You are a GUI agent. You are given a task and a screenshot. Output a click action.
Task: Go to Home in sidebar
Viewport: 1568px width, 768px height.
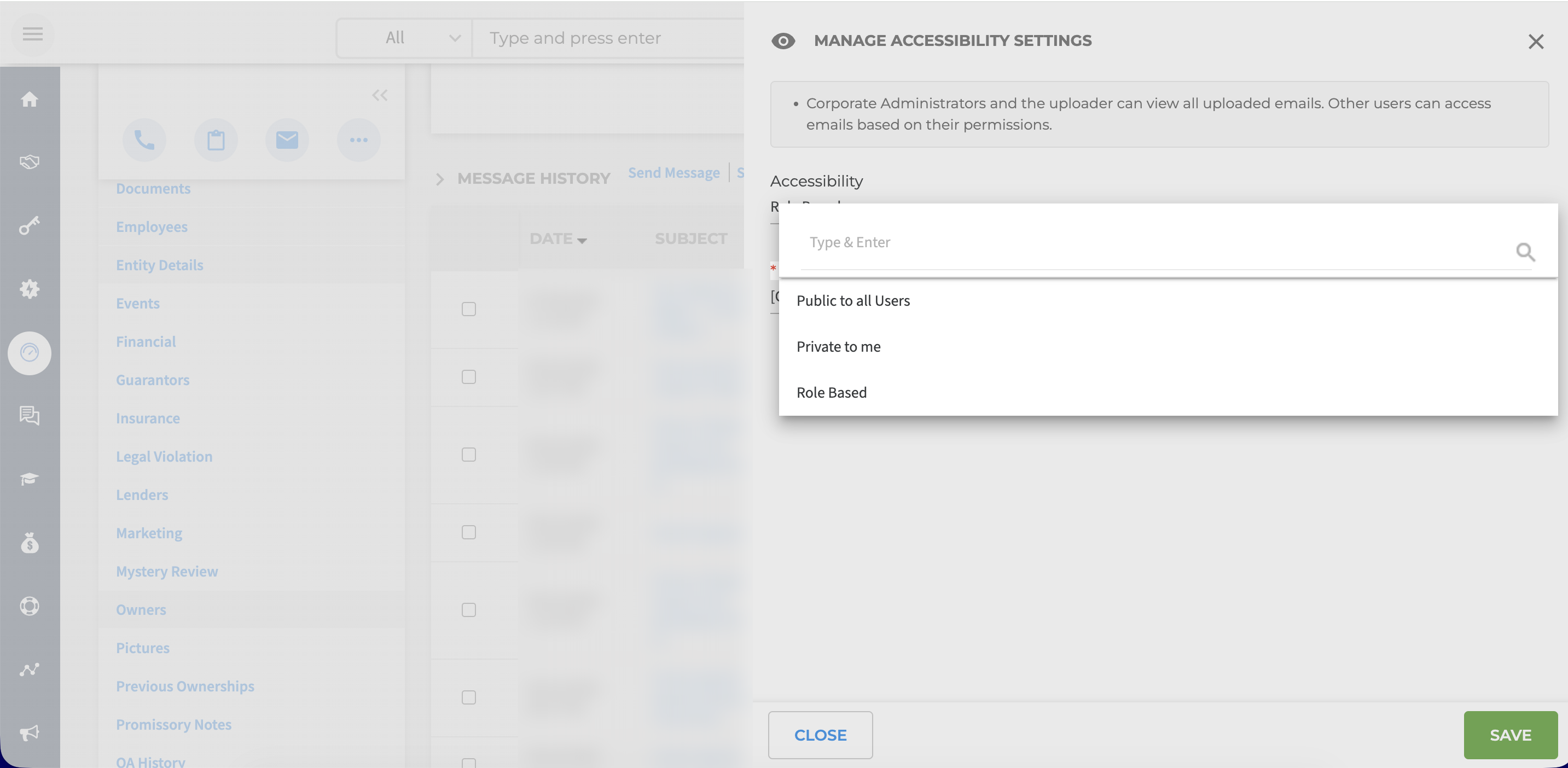pyautogui.click(x=29, y=99)
